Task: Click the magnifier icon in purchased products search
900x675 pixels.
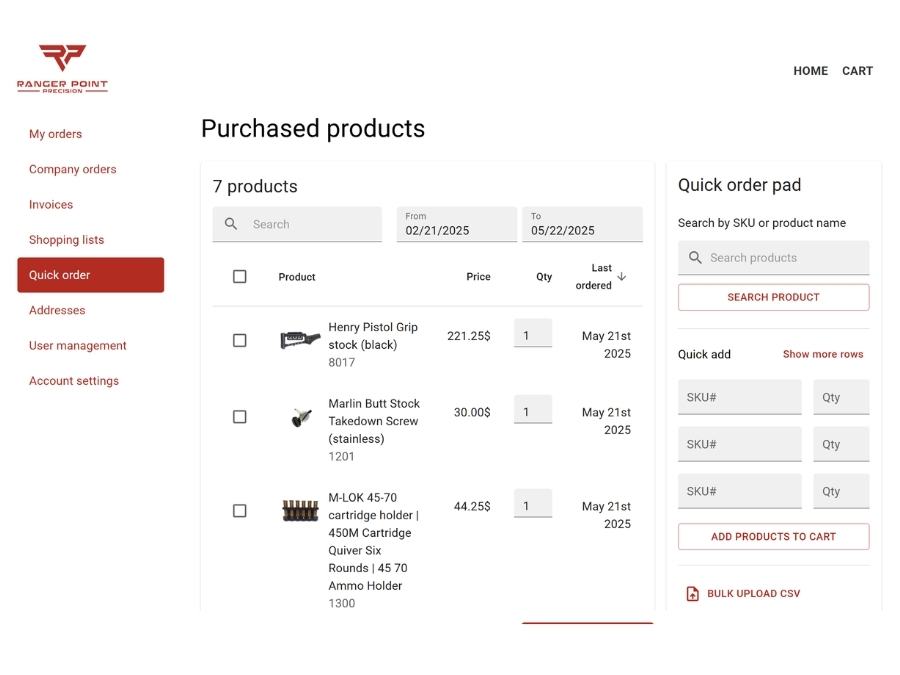Action: coord(231,224)
